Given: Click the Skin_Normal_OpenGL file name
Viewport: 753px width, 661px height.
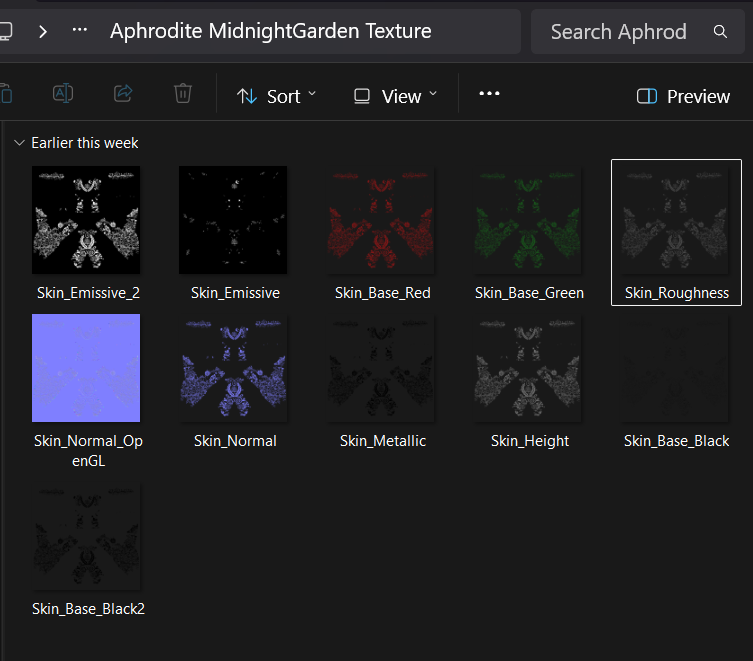Looking at the screenshot, I should [x=88, y=451].
